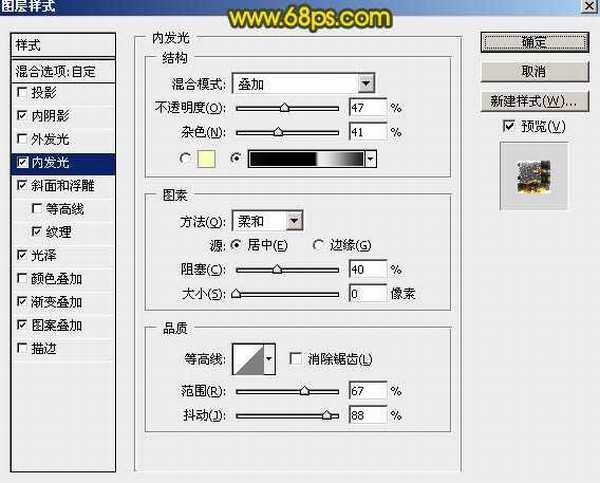Click the style preview thumbnail
Viewport: 600px width, 483px height.
[533, 176]
